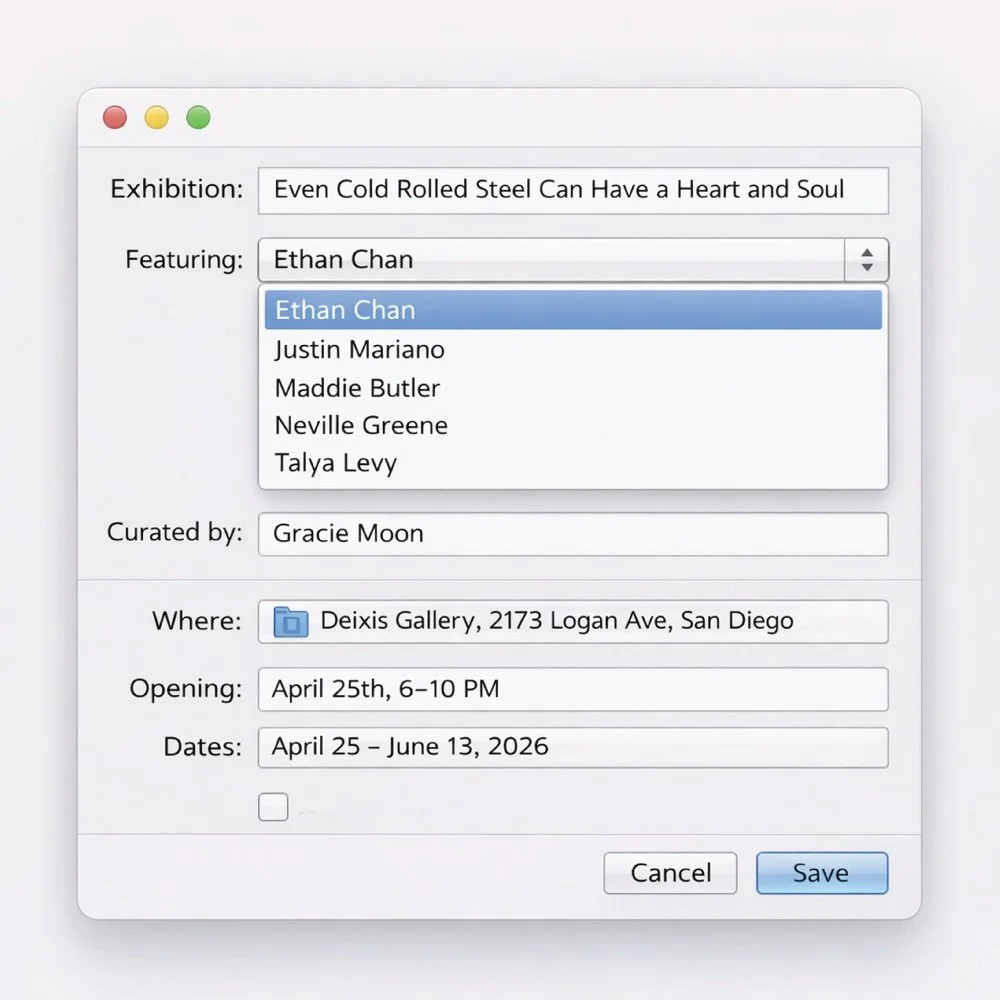The width and height of the screenshot is (1000, 1000).
Task: Pick Maddie Butler from the list
Action: point(573,388)
